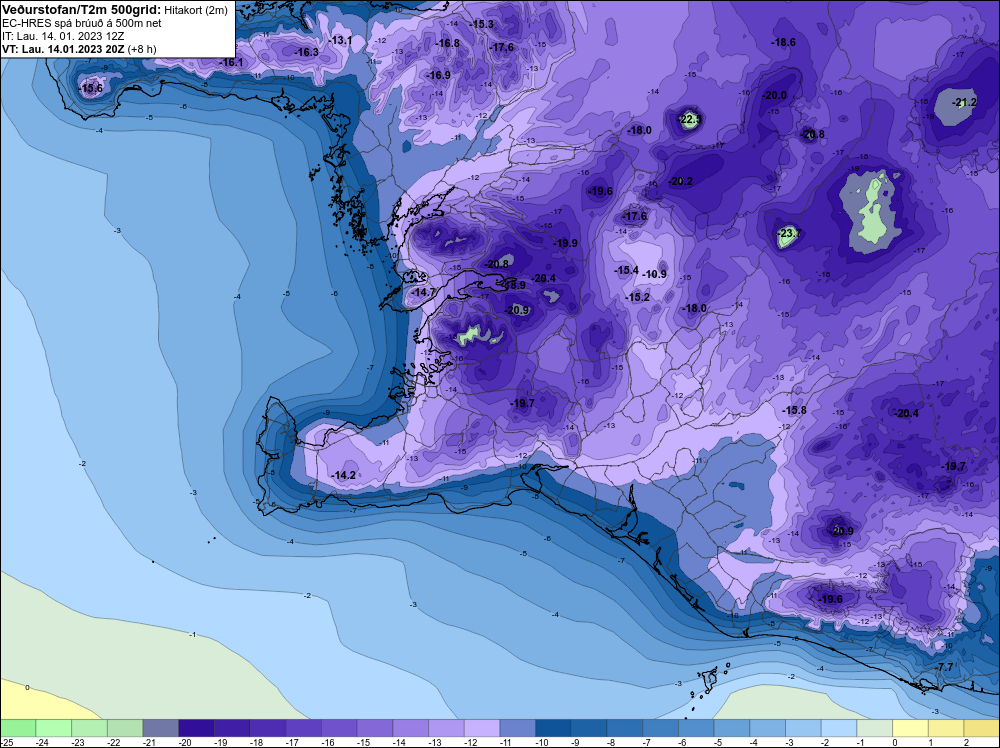Select the -15.2 temperature value
This screenshot has width=1000, height=748.
[x=638, y=297]
